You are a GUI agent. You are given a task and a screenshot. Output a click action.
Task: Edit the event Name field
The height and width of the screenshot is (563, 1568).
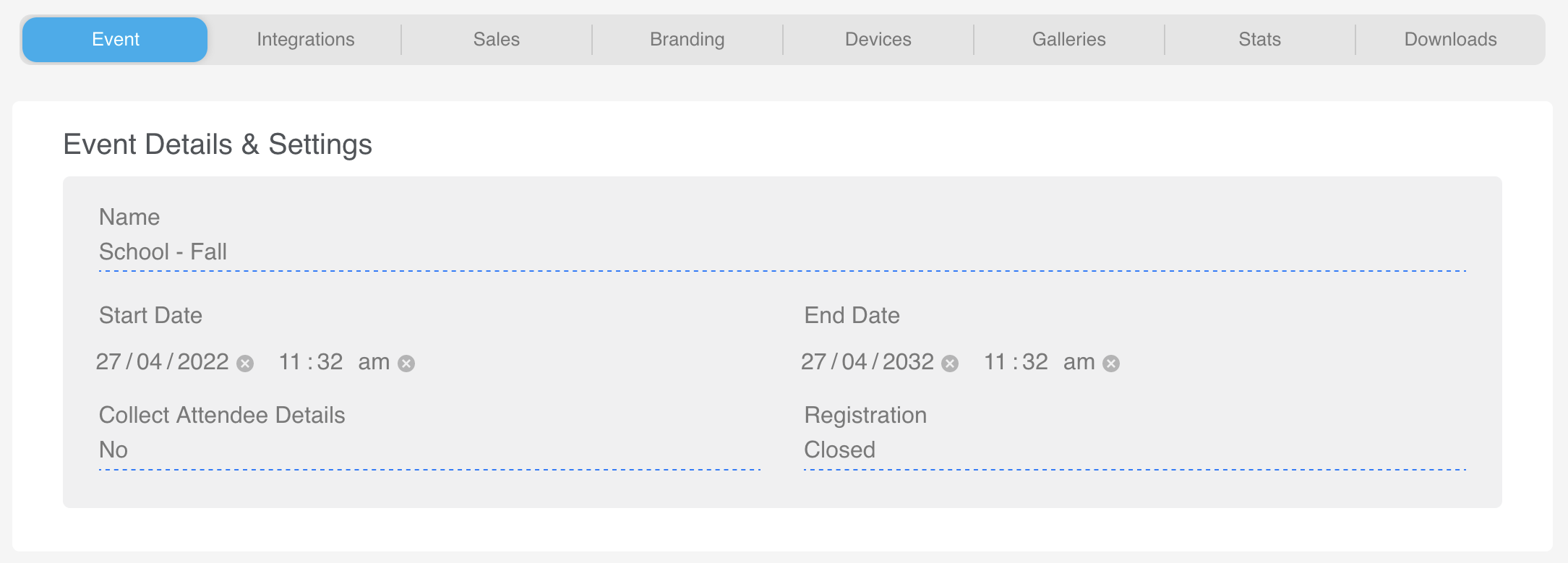click(782, 252)
